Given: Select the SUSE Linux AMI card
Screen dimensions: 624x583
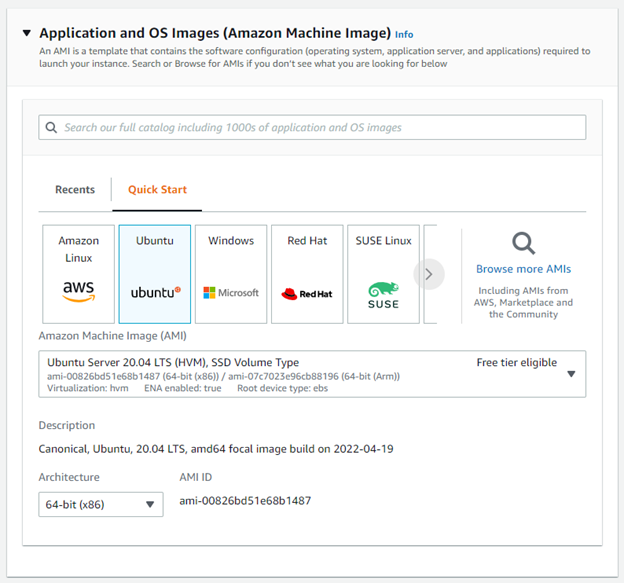Looking at the screenshot, I should [x=383, y=274].
